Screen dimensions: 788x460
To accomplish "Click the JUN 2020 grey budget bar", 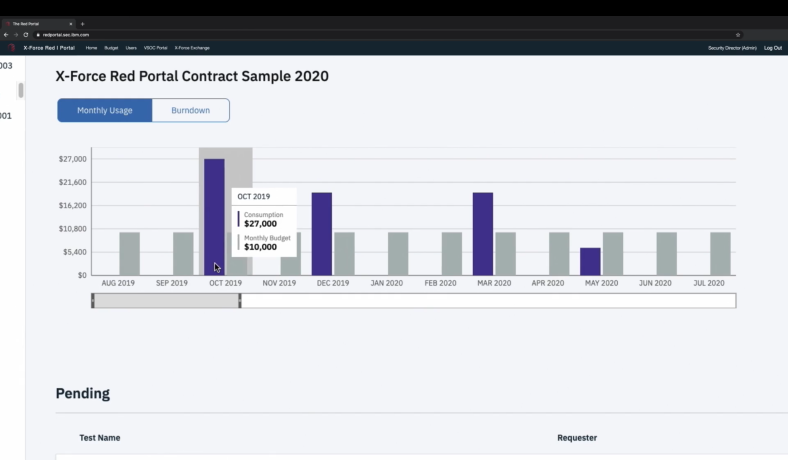I will (x=667, y=253).
